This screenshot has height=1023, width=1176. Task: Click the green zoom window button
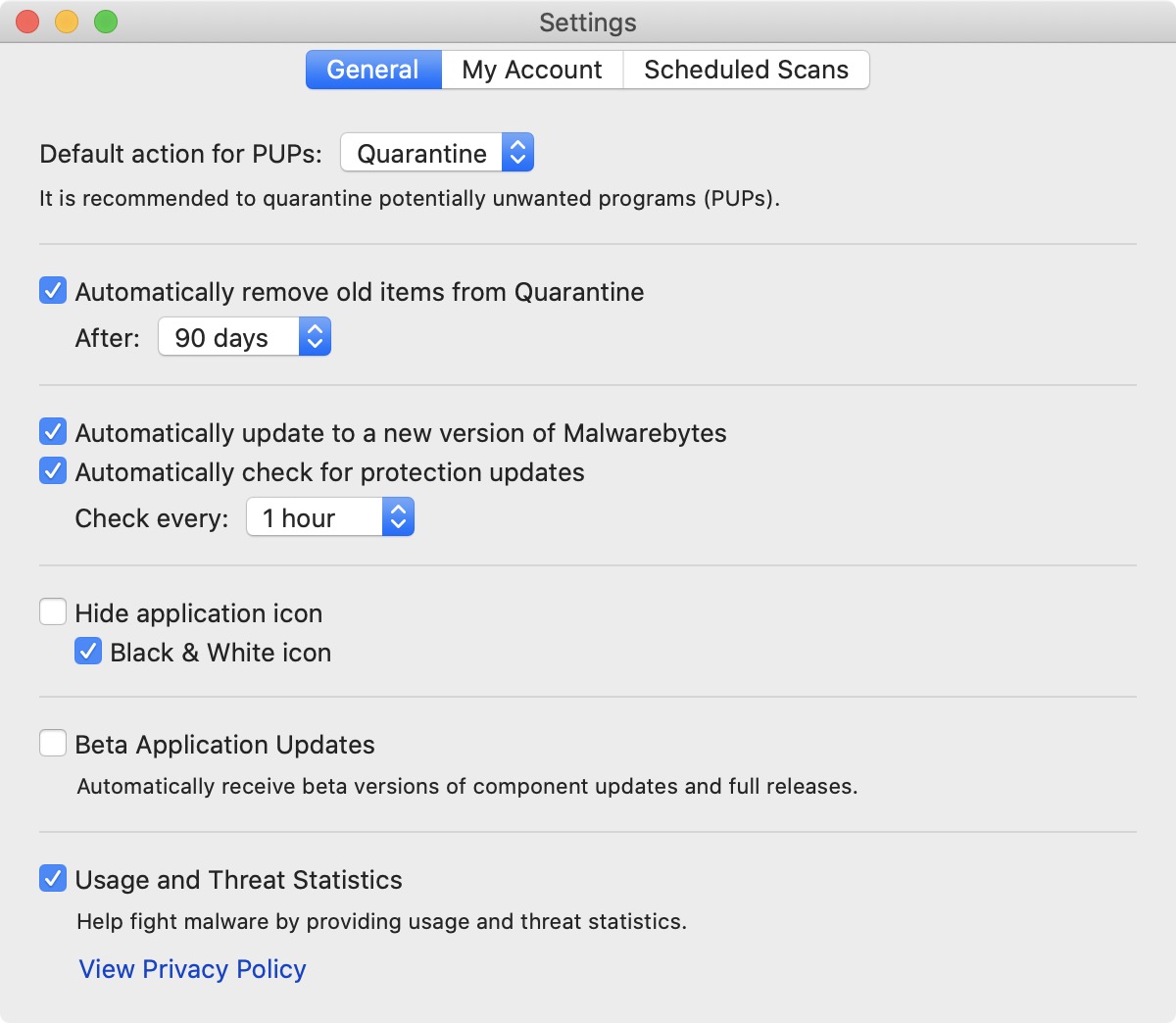106,22
